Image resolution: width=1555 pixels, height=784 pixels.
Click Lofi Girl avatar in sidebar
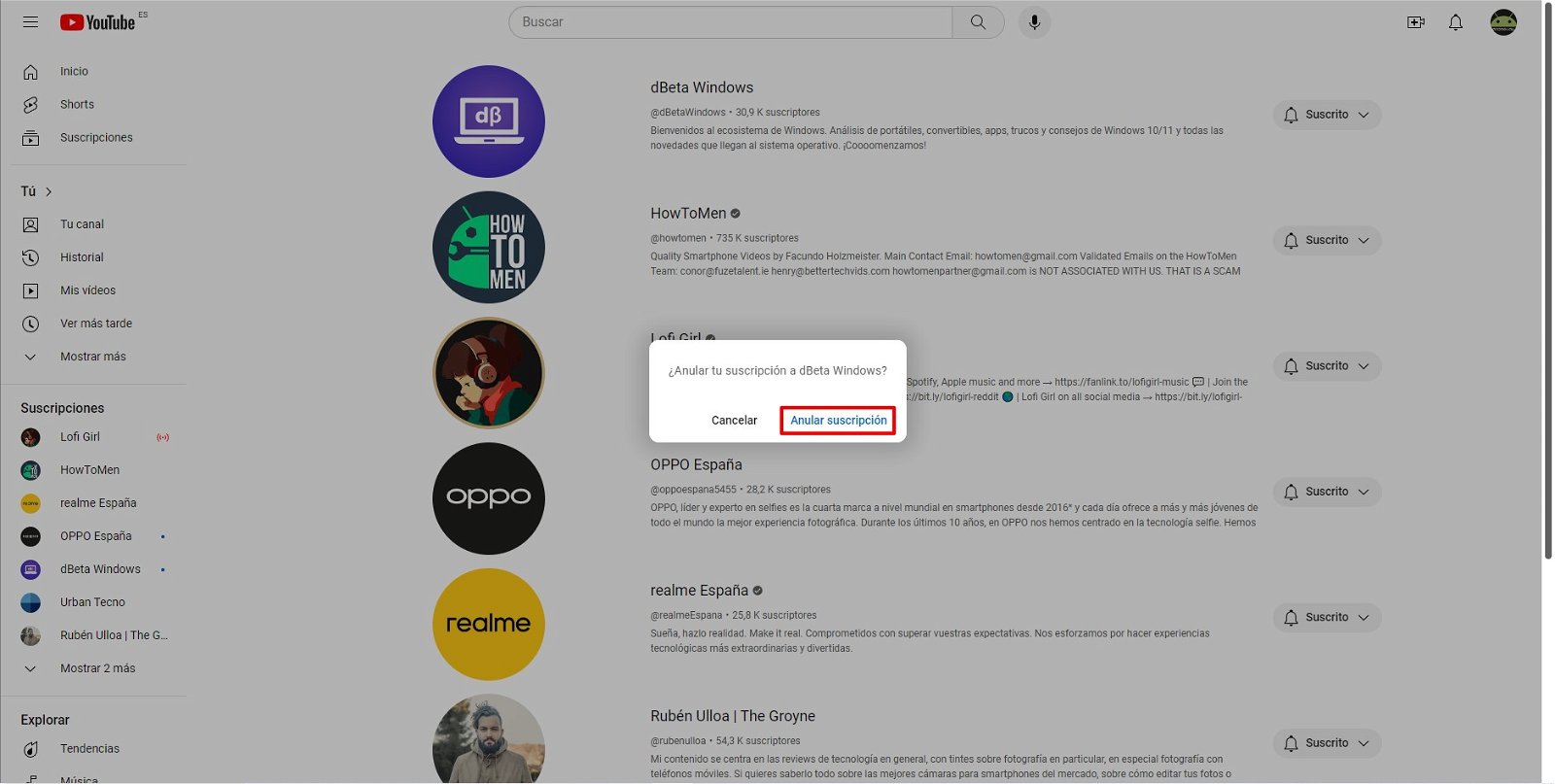coord(30,437)
